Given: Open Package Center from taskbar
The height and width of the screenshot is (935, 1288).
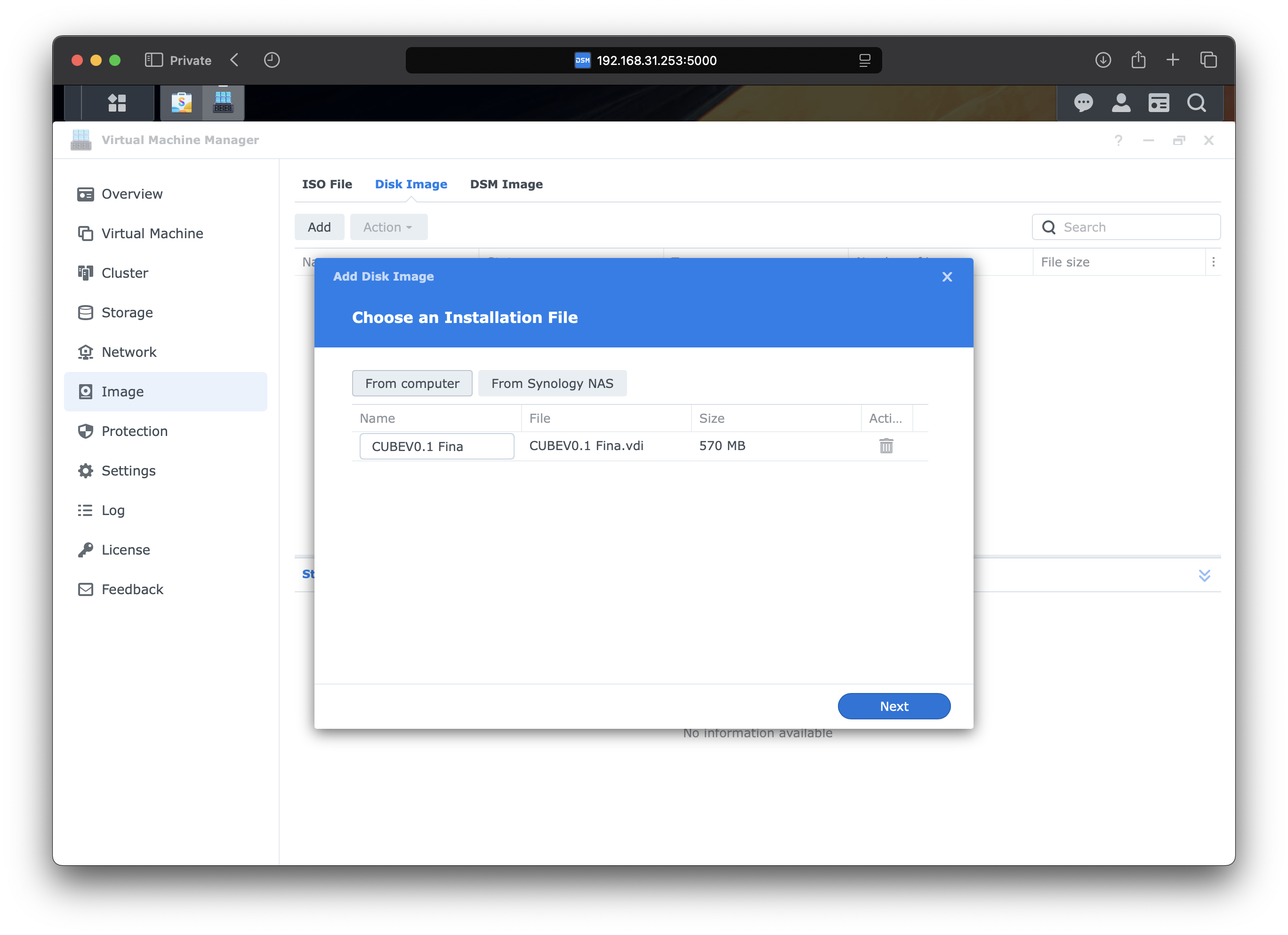Looking at the screenshot, I should [x=181, y=103].
